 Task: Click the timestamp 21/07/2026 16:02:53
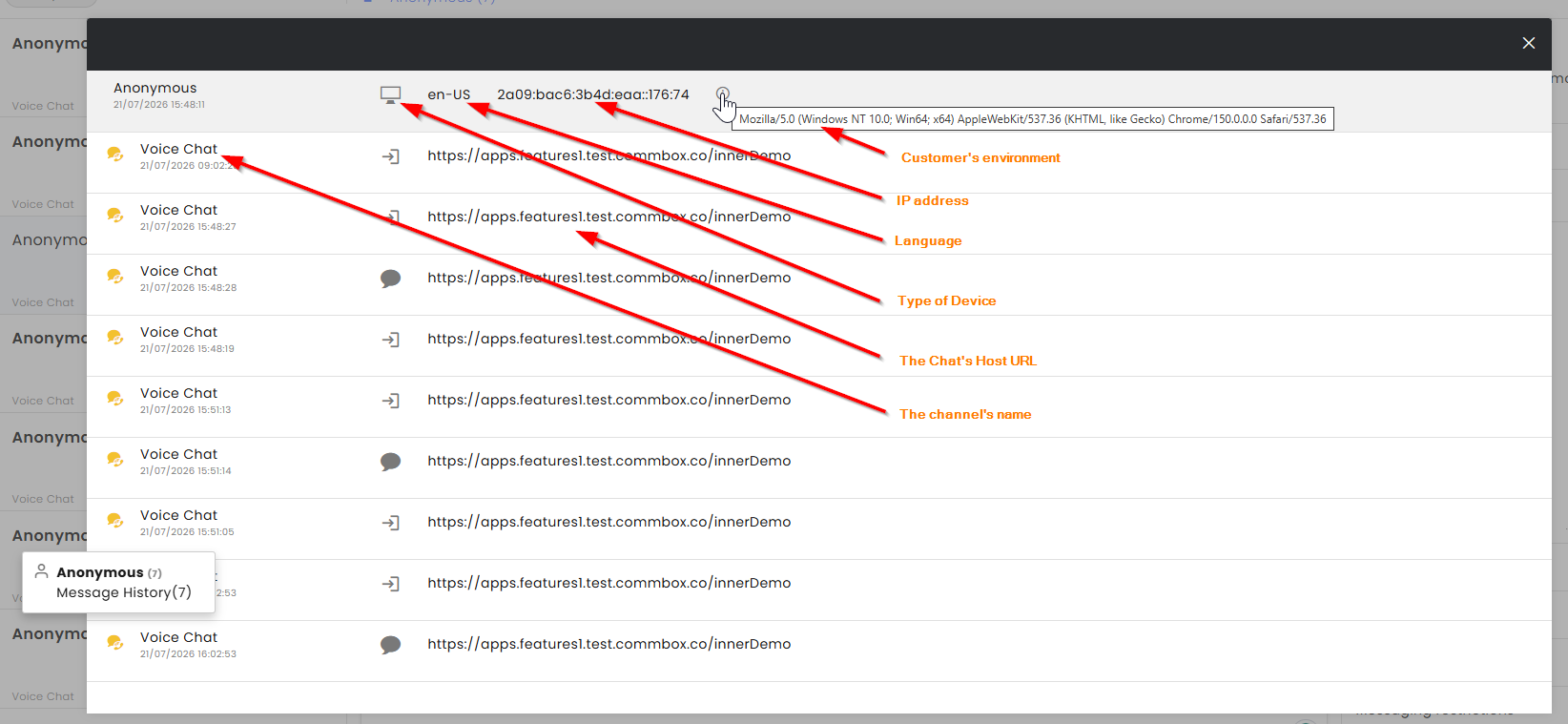[188, 654]
